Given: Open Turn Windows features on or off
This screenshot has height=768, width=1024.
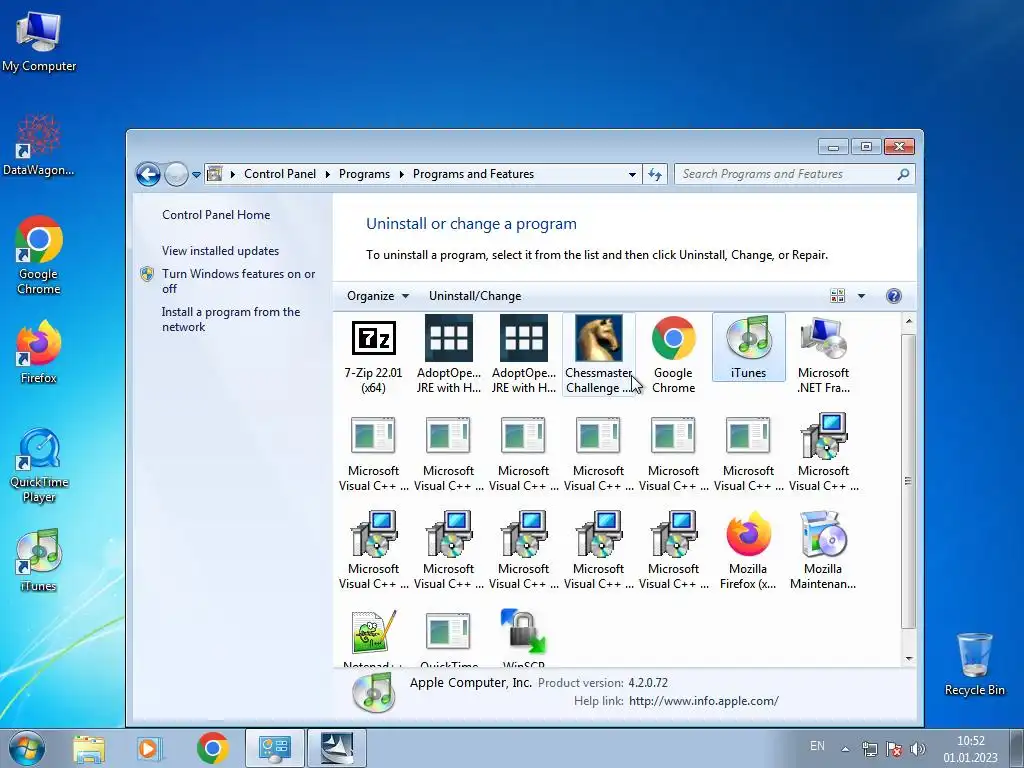Looking at the screenshot, I should click(x=238, y=281).
